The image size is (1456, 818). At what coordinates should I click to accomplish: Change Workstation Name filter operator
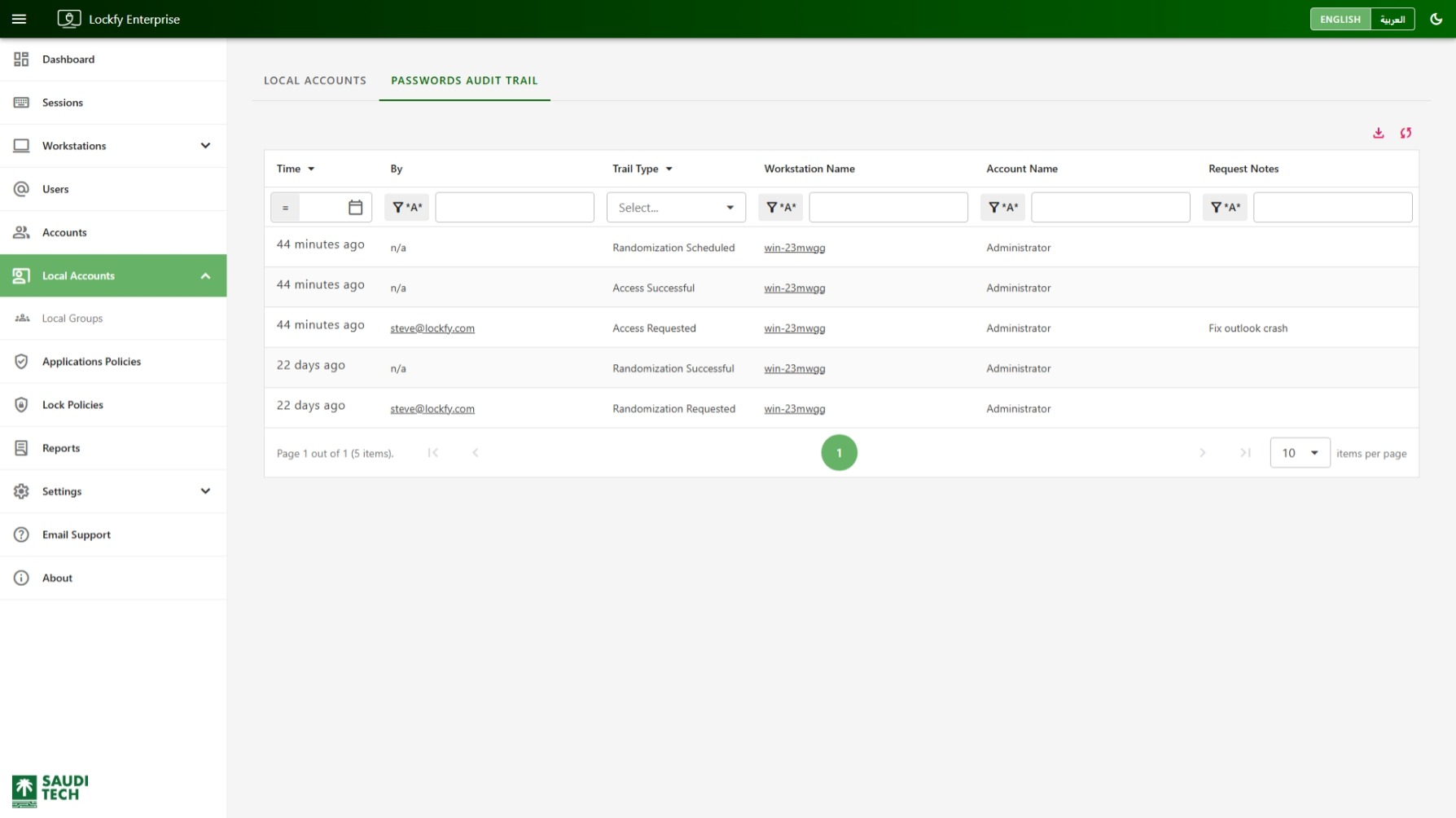781,208
